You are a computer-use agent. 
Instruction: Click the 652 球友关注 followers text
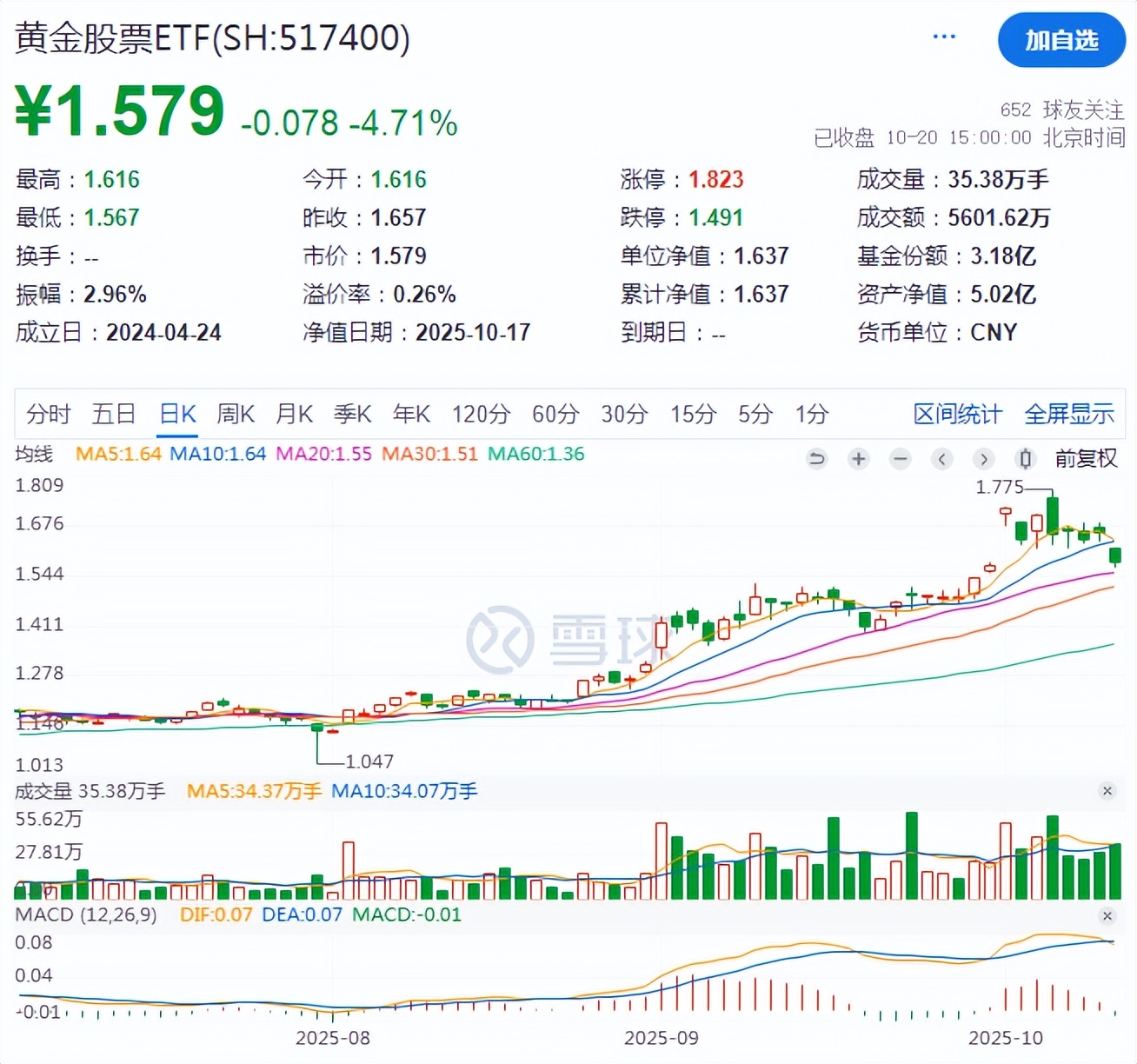[1062, 110]
